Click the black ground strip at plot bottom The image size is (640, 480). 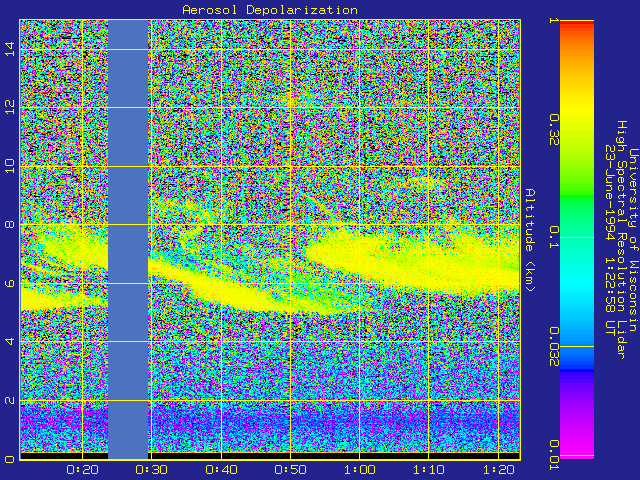[x=269, y=456]
